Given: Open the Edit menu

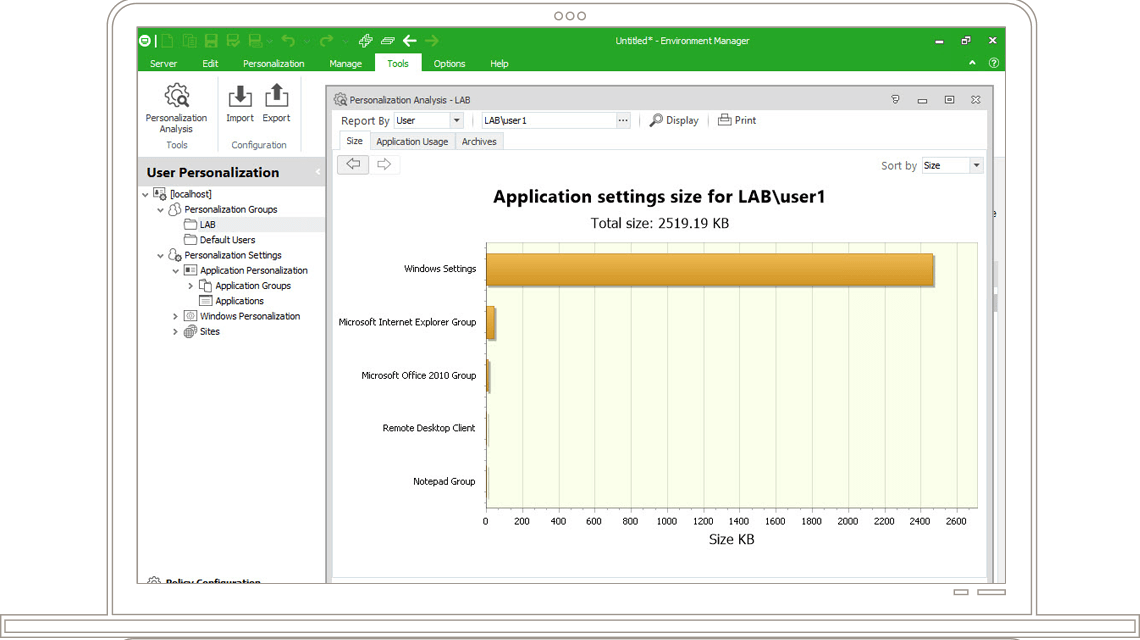Looking at the screenshot, I should click(210, 64).
